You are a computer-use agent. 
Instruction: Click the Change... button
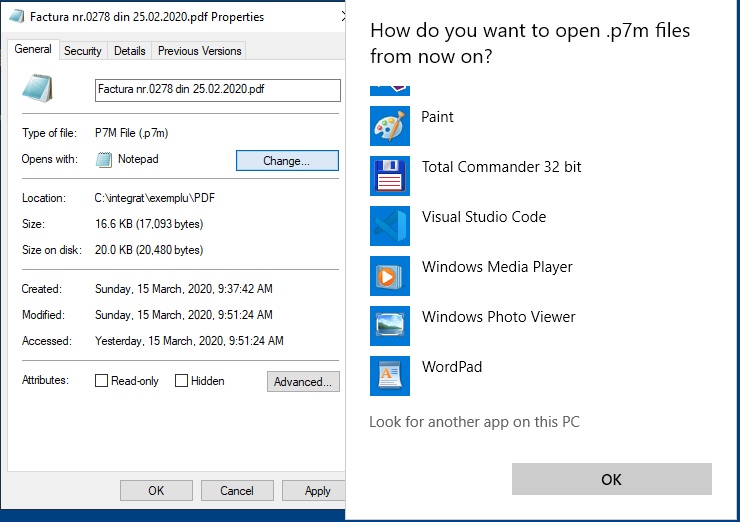(x=287, y=160)
